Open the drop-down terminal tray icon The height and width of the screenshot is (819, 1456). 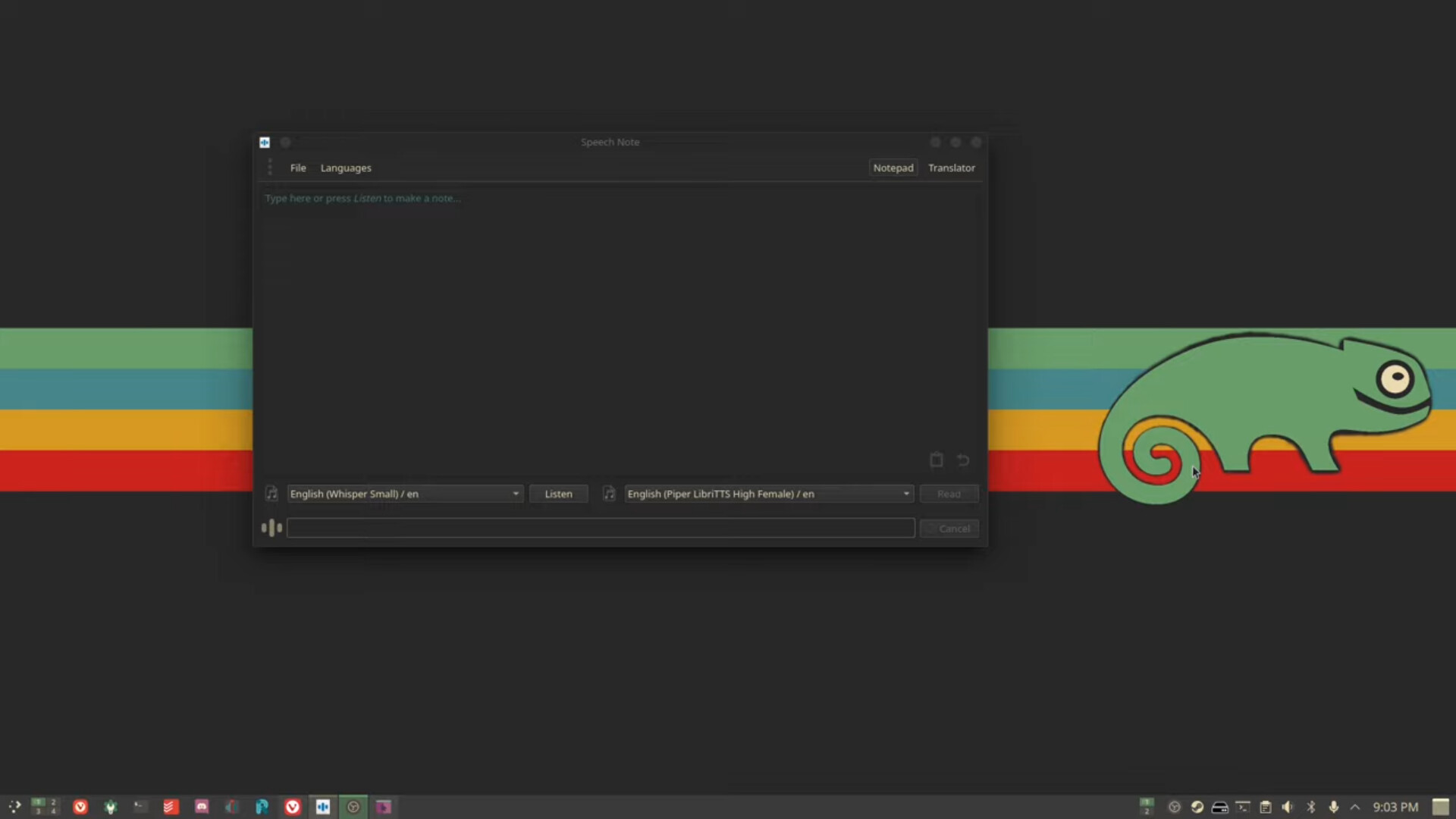pyautogui.click(x=1243, y=807)
